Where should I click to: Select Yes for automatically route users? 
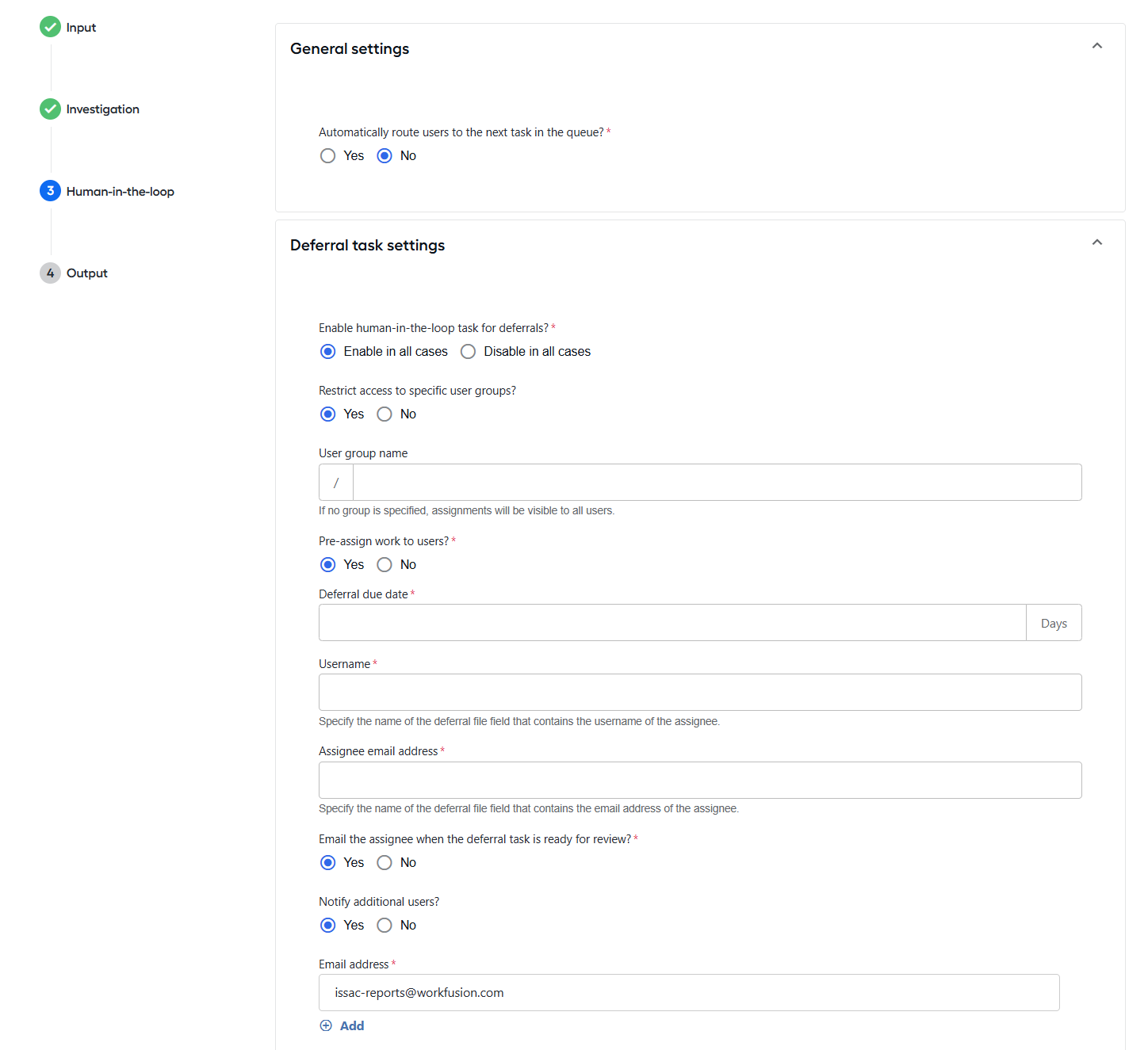pyautogui.click(x=327, y=156)
